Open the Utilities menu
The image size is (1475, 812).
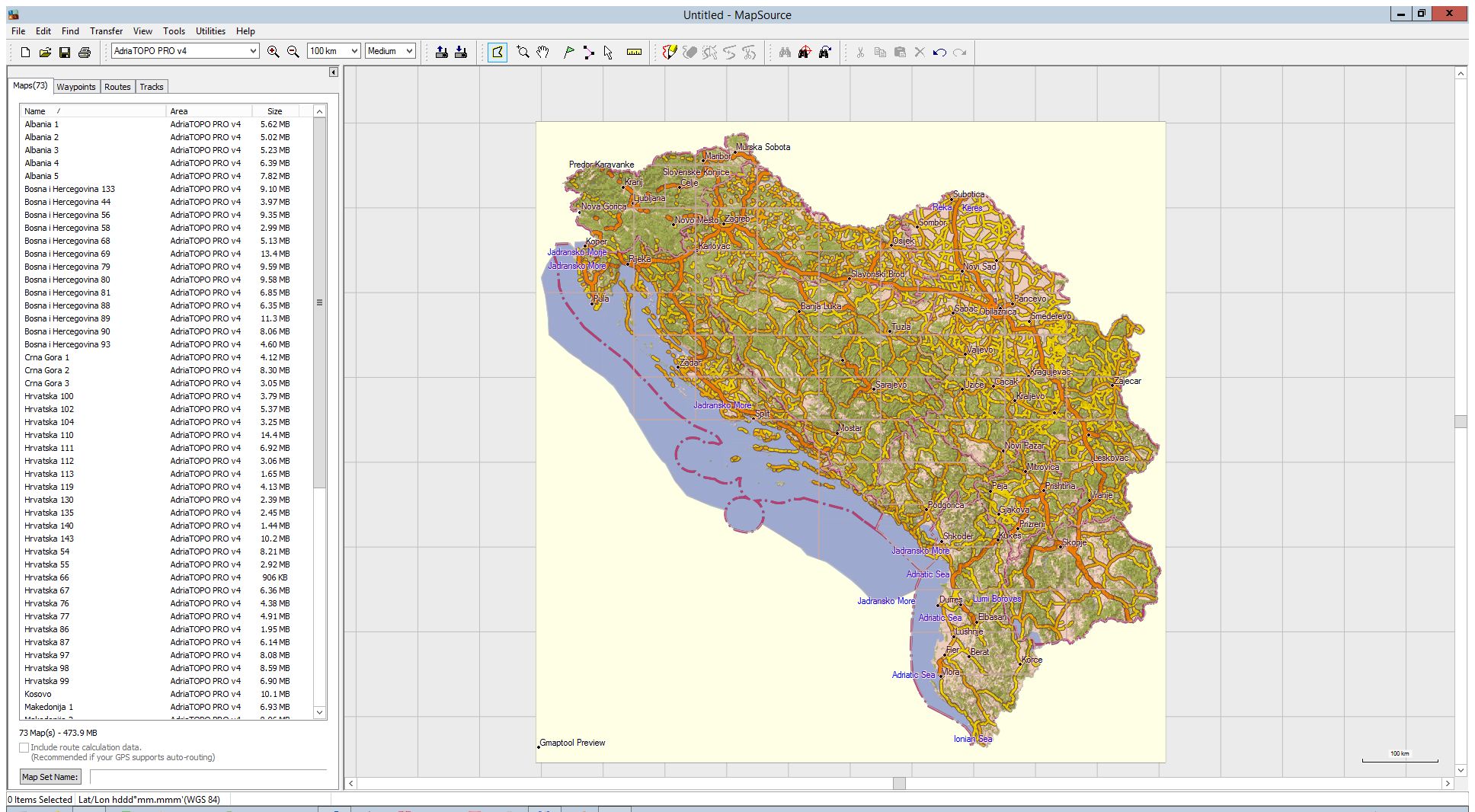(210, 31)
